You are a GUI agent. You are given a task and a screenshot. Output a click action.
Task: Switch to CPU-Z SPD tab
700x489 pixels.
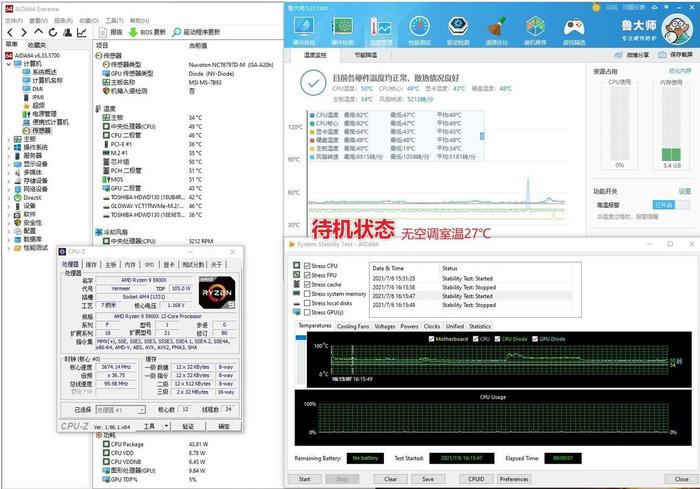[150, 265]
